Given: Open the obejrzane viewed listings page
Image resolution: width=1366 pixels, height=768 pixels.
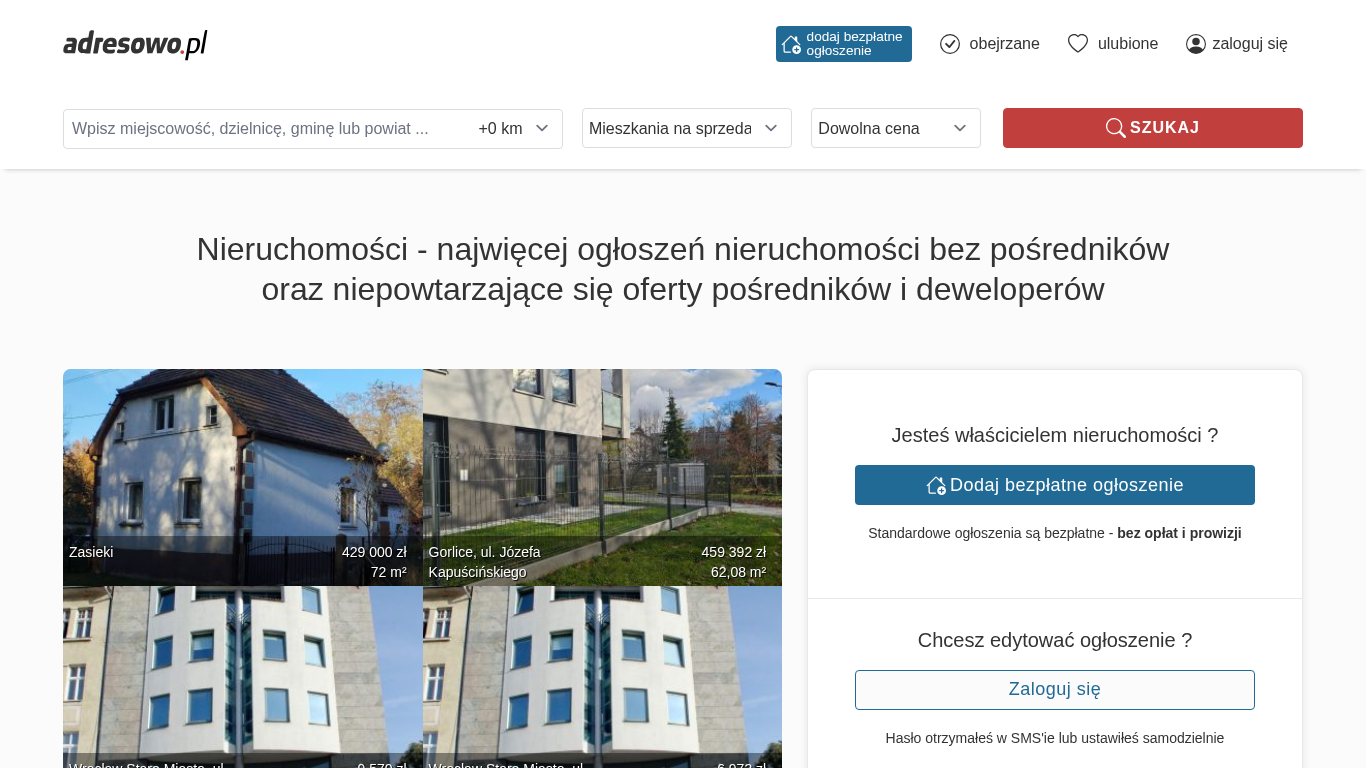Looking at the screenshot, I should (1003, 44).
